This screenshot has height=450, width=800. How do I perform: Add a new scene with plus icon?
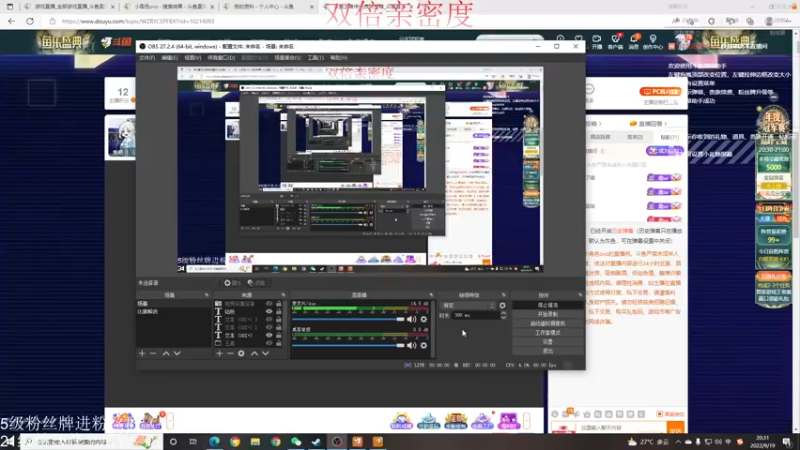tap(142, 353)
